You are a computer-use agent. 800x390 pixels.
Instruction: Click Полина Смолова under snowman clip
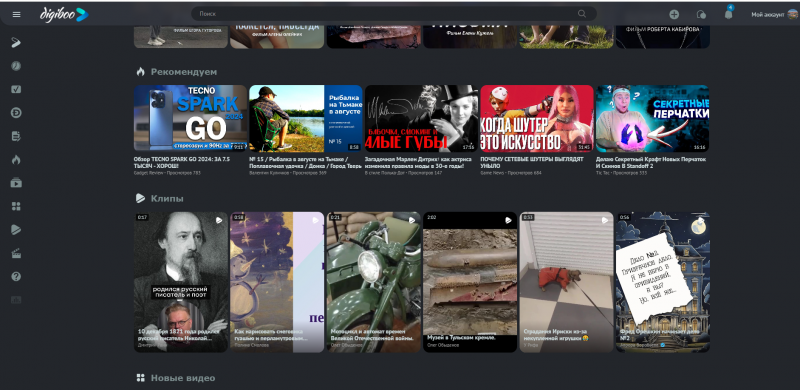click(x=251, y=346)
